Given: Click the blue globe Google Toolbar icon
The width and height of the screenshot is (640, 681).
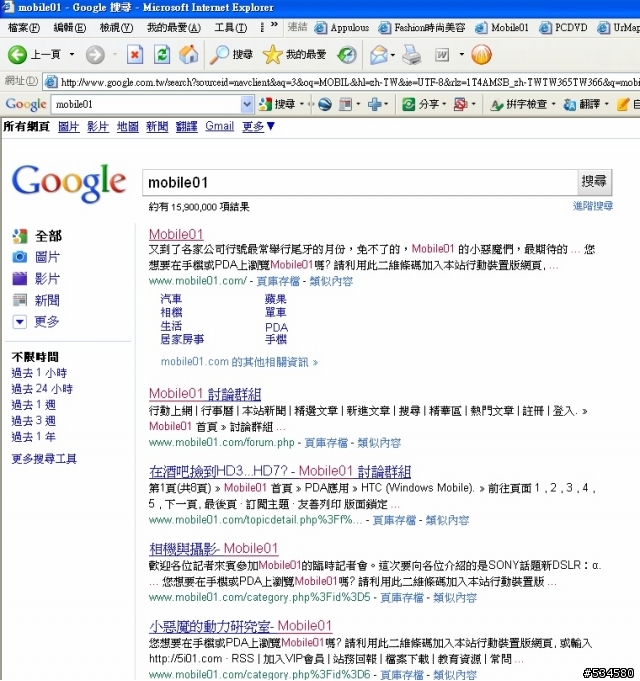Looking at the screenshot, I should click(324, 104).
